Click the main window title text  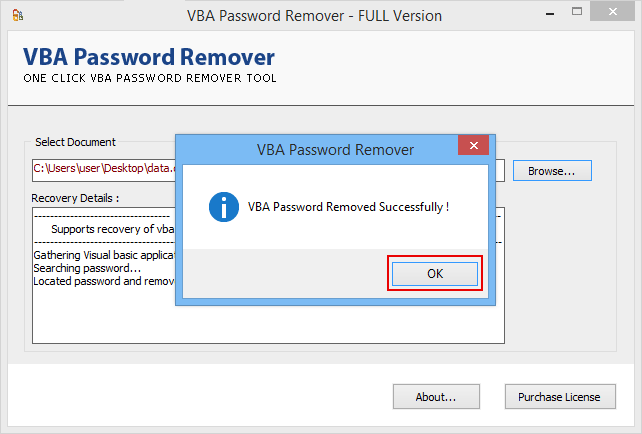pyautogui.click(x=314, y=16)
